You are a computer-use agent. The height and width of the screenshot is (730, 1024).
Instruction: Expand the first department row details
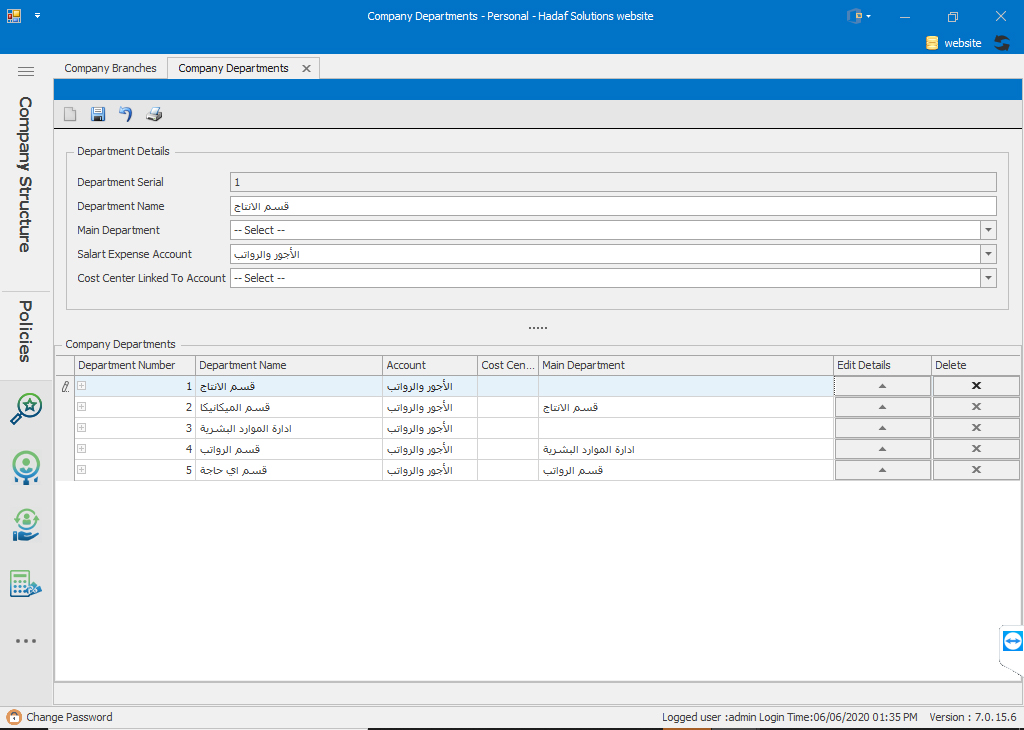81,385
